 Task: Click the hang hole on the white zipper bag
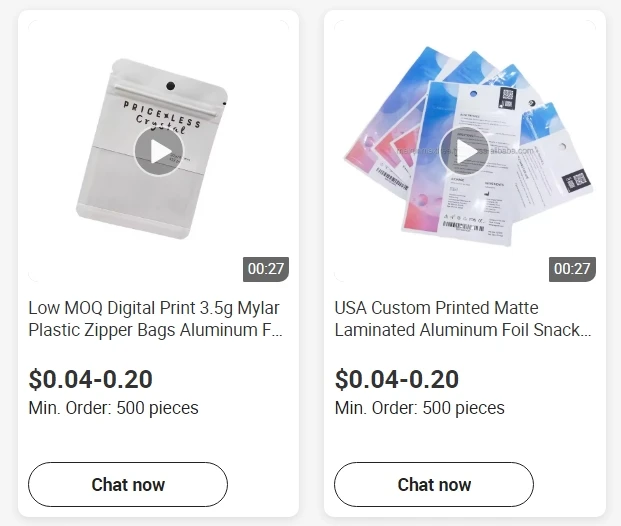[x=169, y=86]
